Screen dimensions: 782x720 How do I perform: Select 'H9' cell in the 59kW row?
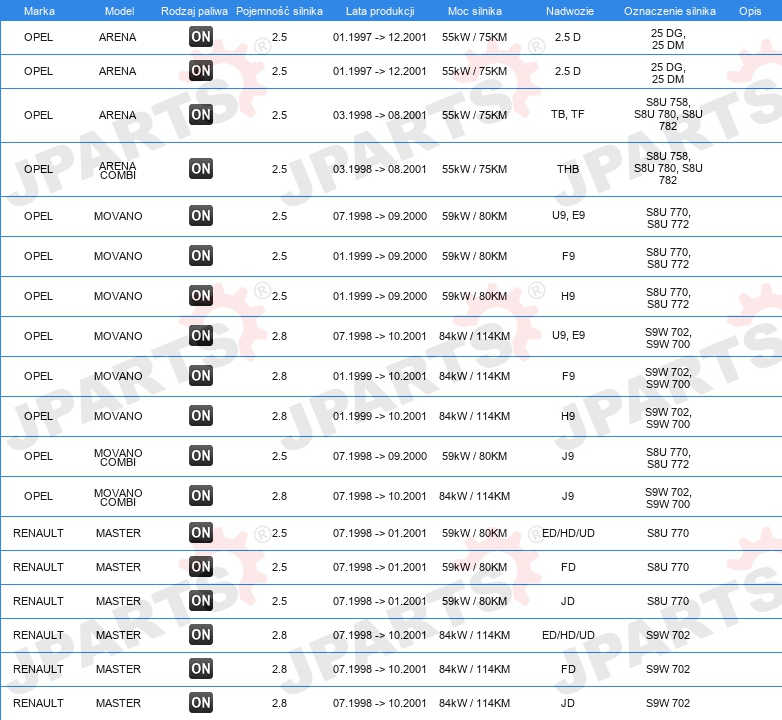click(568, 296)
